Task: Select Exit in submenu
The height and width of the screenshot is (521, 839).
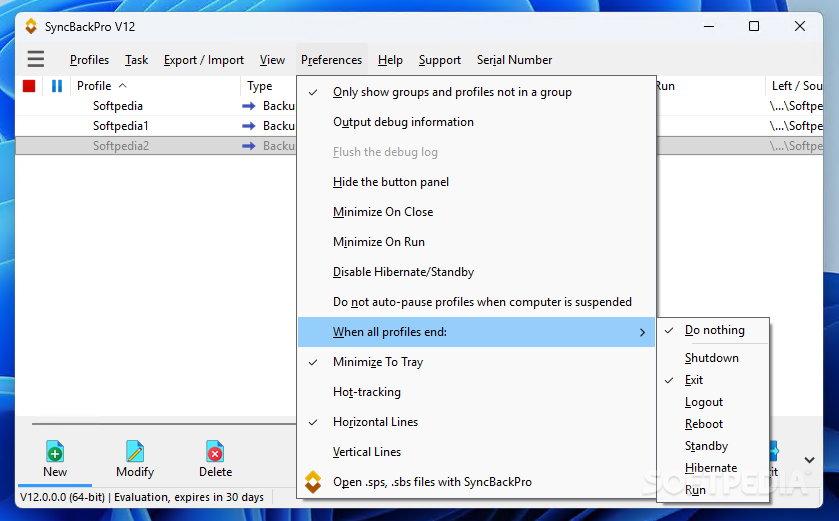Action: coord(713,380)
